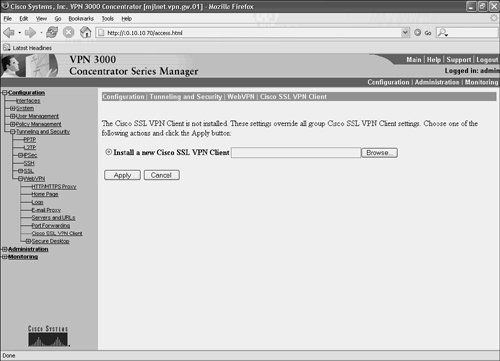Screen dimensions: 500x361
Task: Click the URL address bar
Action: coord(248,33)
